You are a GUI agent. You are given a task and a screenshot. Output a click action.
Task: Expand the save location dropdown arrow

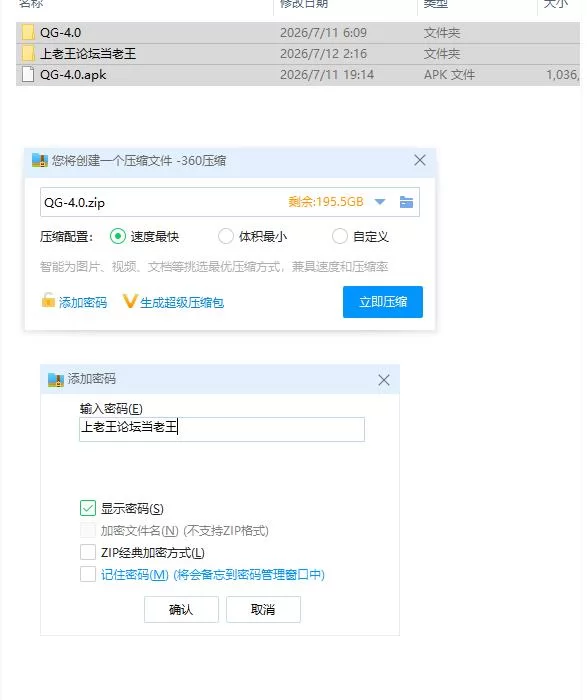[380, 202]
